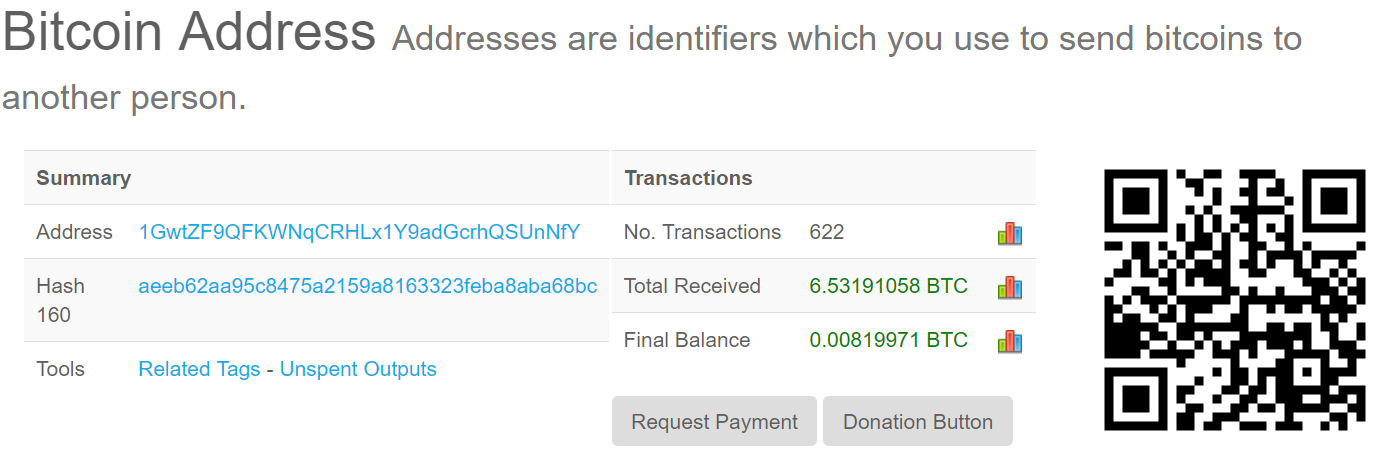The height and width of the screenshot is (469, 1398).
Task: Click the 622 transactions count
Action: (x=826, y=232)
